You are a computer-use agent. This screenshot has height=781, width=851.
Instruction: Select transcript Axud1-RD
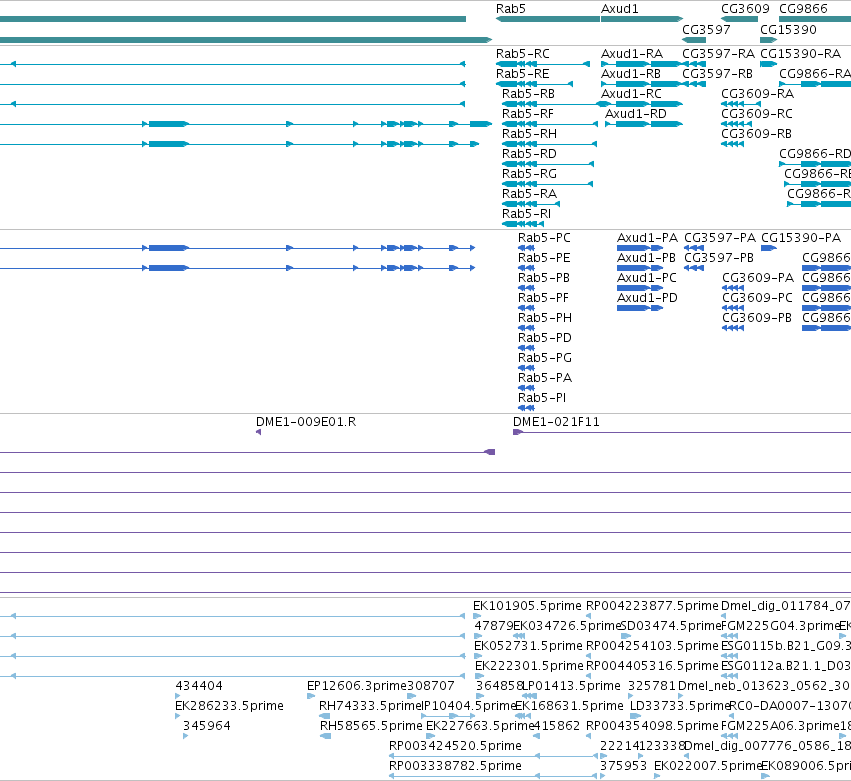tap(636, 114)
